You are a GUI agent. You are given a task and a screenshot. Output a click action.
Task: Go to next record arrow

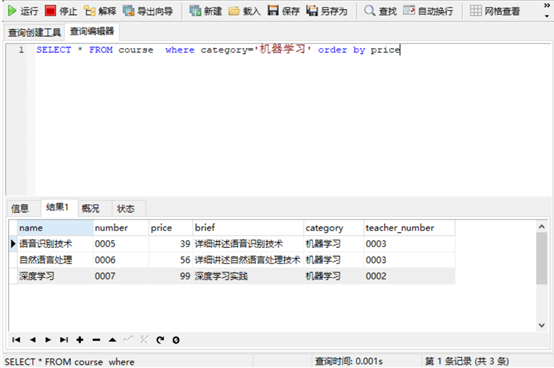(48, 340)
